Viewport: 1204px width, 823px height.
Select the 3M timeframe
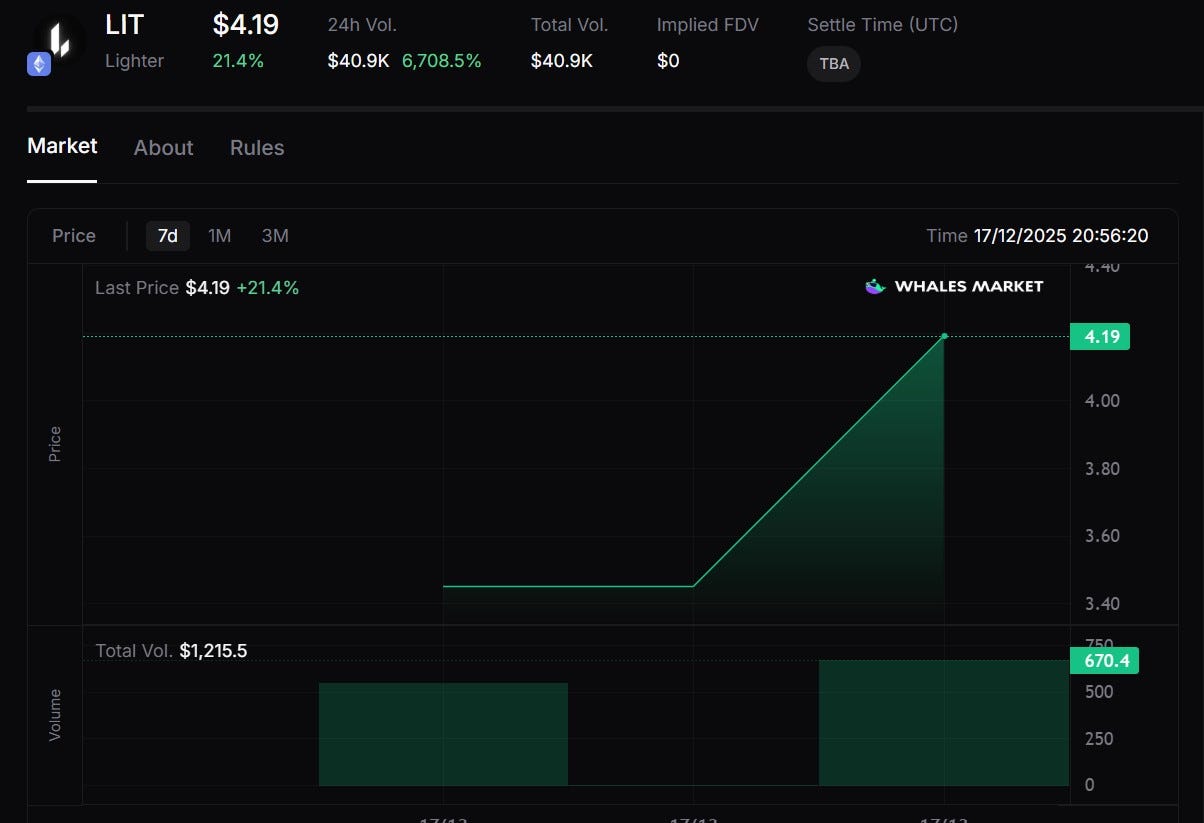pos(275,236)
